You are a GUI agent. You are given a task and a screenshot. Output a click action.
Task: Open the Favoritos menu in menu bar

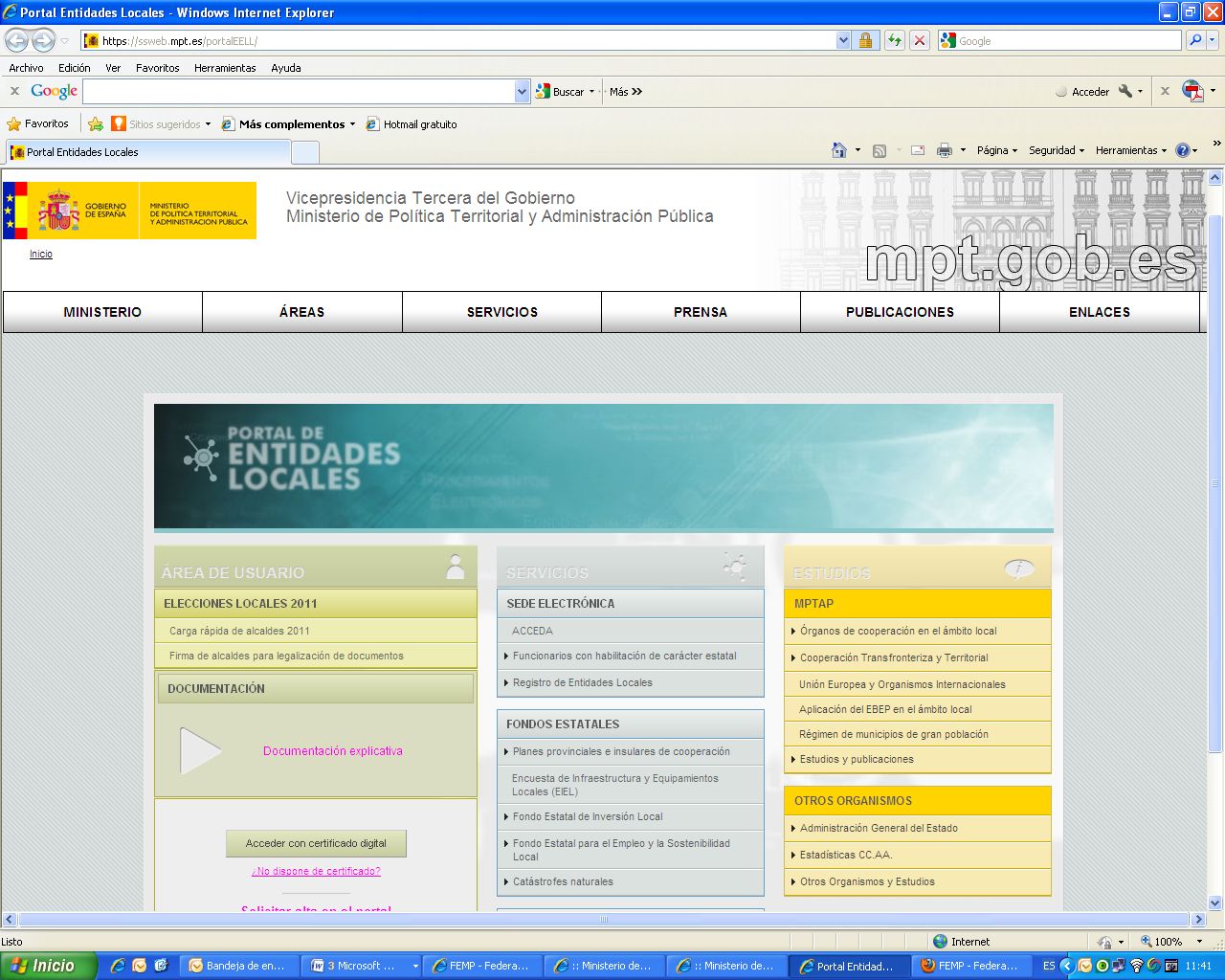pyautogui.click(x=157, y=68)
